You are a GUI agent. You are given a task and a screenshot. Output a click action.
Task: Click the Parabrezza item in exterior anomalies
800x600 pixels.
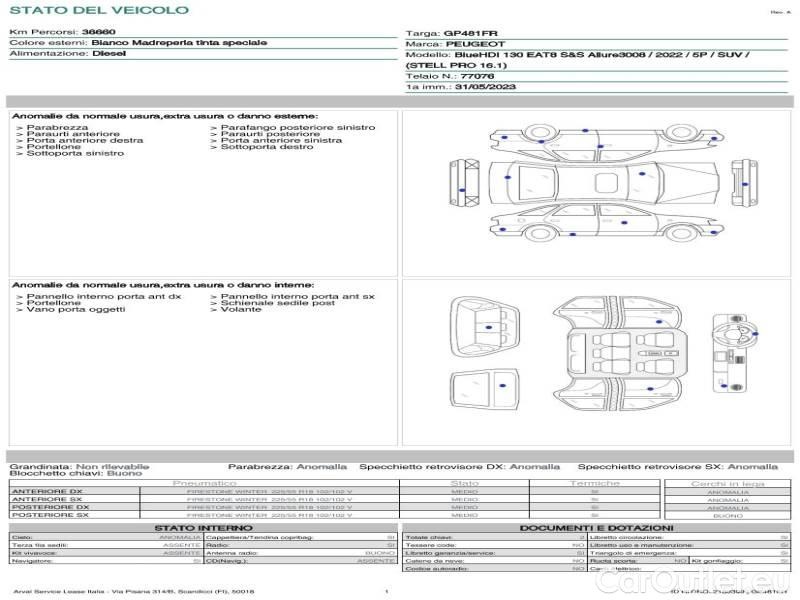57,128
